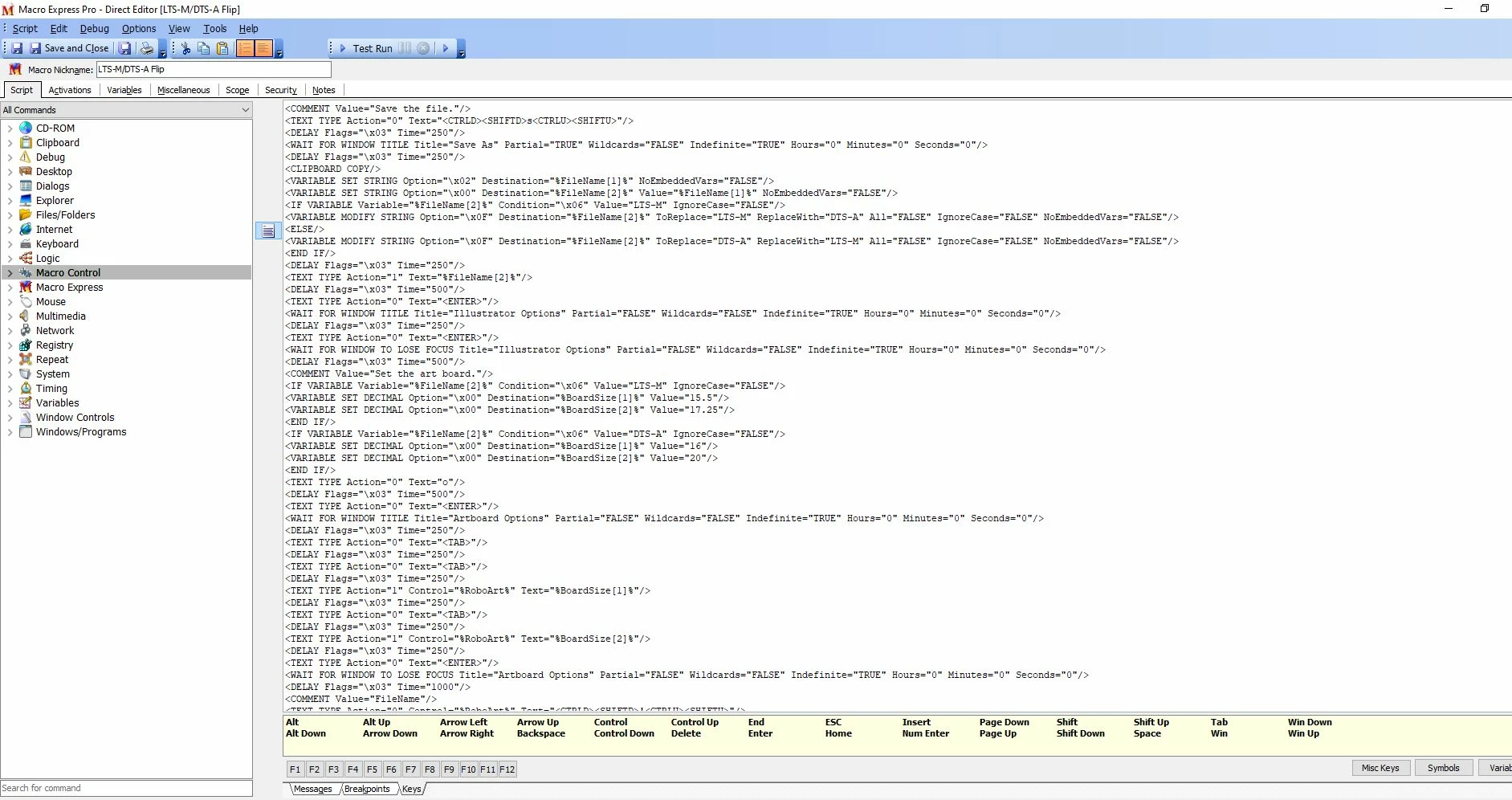Open the Debug menu
The height and width of the screenshot is (800, 1512).
tap(94, 28)
